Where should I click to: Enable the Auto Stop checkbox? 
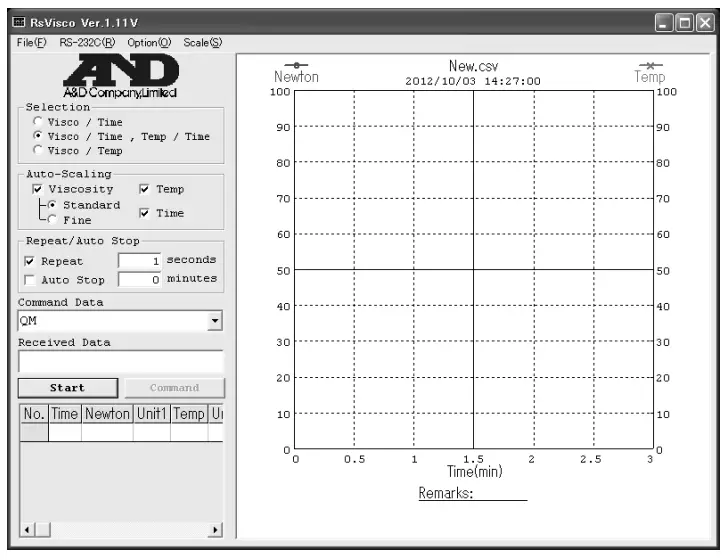[30, 280]
